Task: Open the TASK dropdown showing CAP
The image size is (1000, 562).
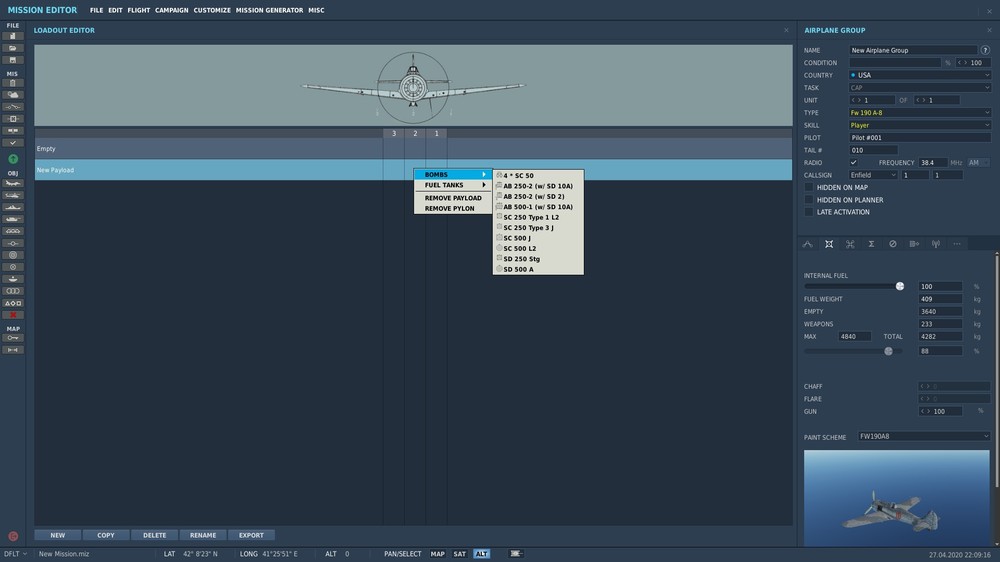Action: point(920,87)
